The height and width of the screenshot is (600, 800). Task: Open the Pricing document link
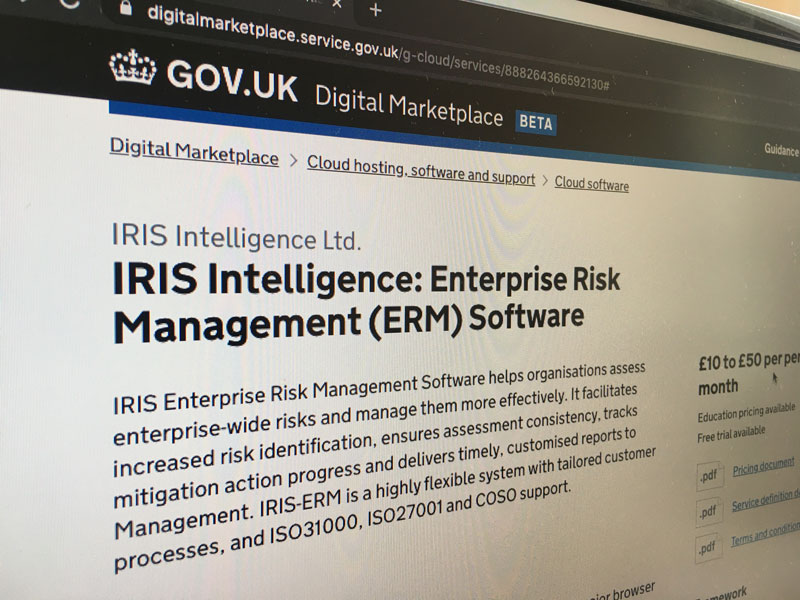763,466
